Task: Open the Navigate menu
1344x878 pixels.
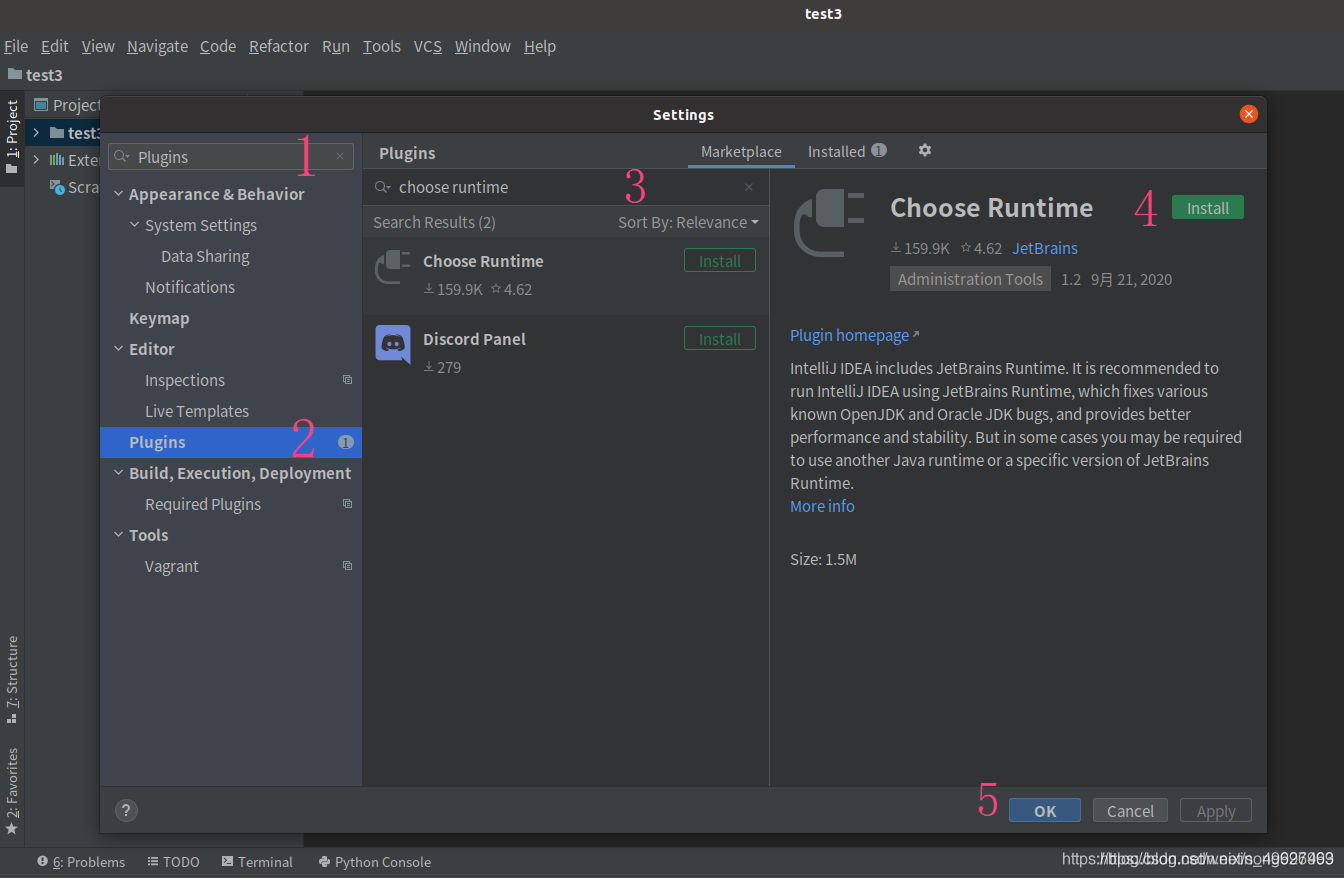Action: click(157, 46)
